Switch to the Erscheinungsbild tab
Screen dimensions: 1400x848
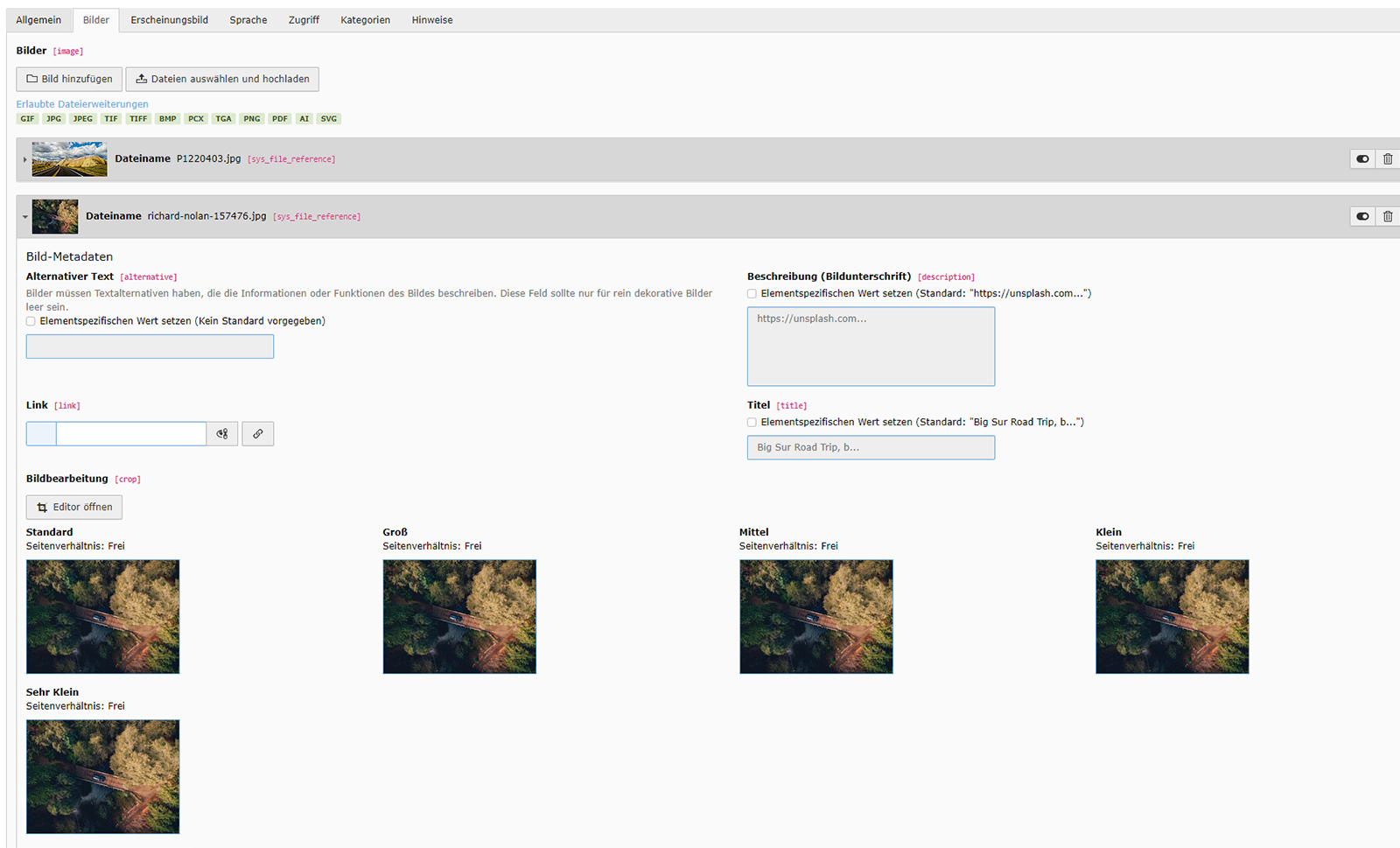[169, 20]
